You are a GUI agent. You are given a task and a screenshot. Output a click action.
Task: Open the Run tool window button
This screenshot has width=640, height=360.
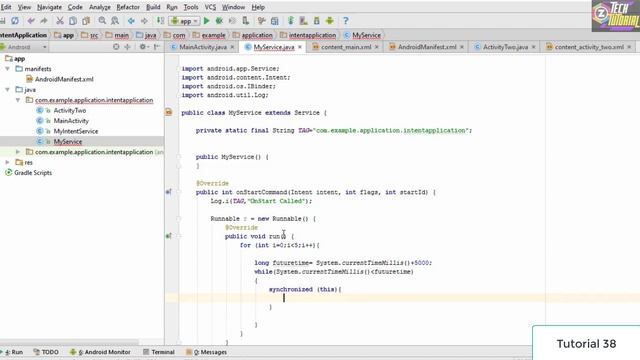point(12,352)
